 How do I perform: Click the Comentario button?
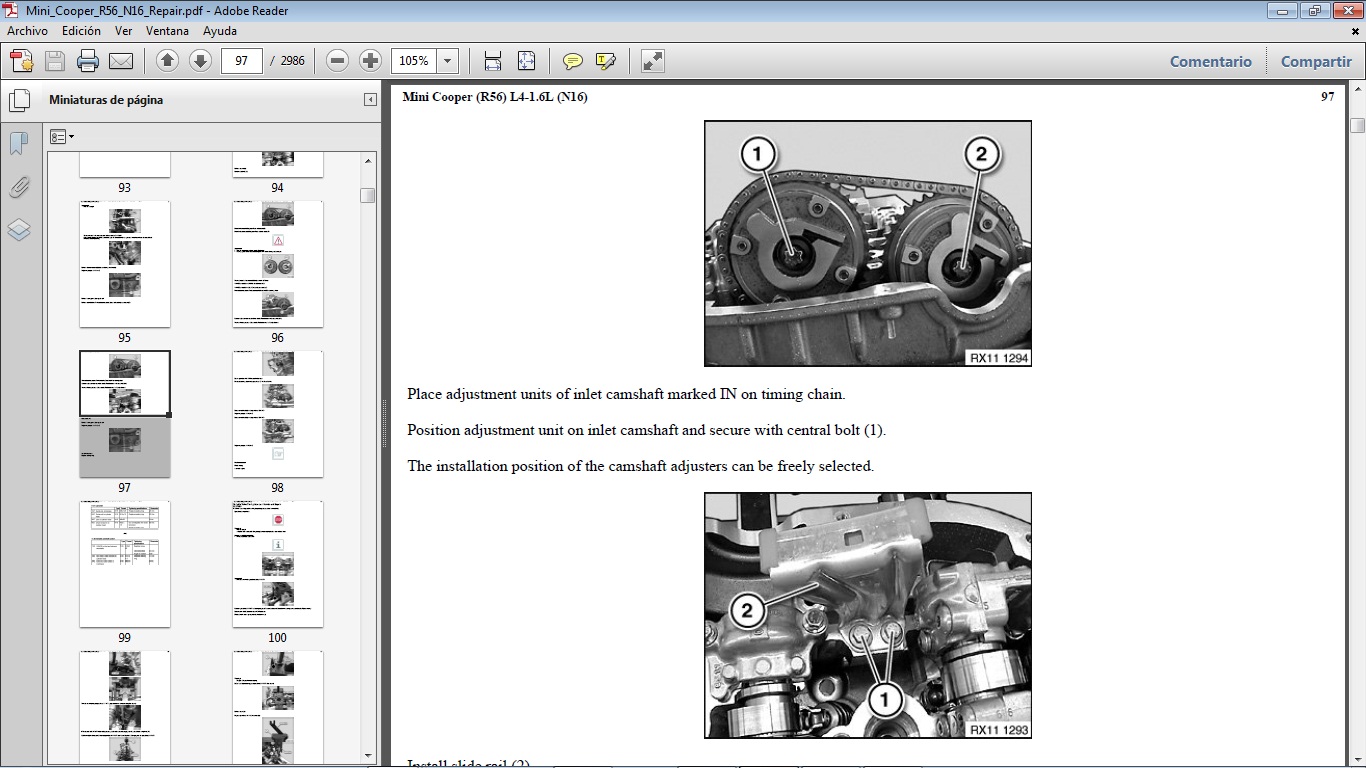click(1210, 61)
